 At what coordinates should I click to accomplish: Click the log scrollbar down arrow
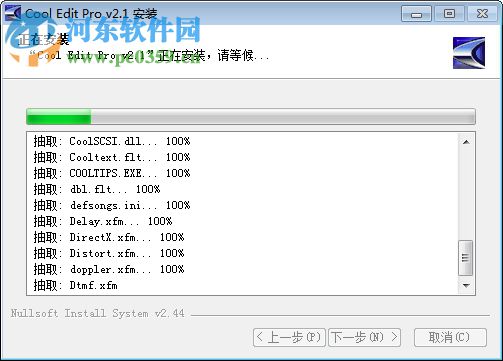(466, 285)
